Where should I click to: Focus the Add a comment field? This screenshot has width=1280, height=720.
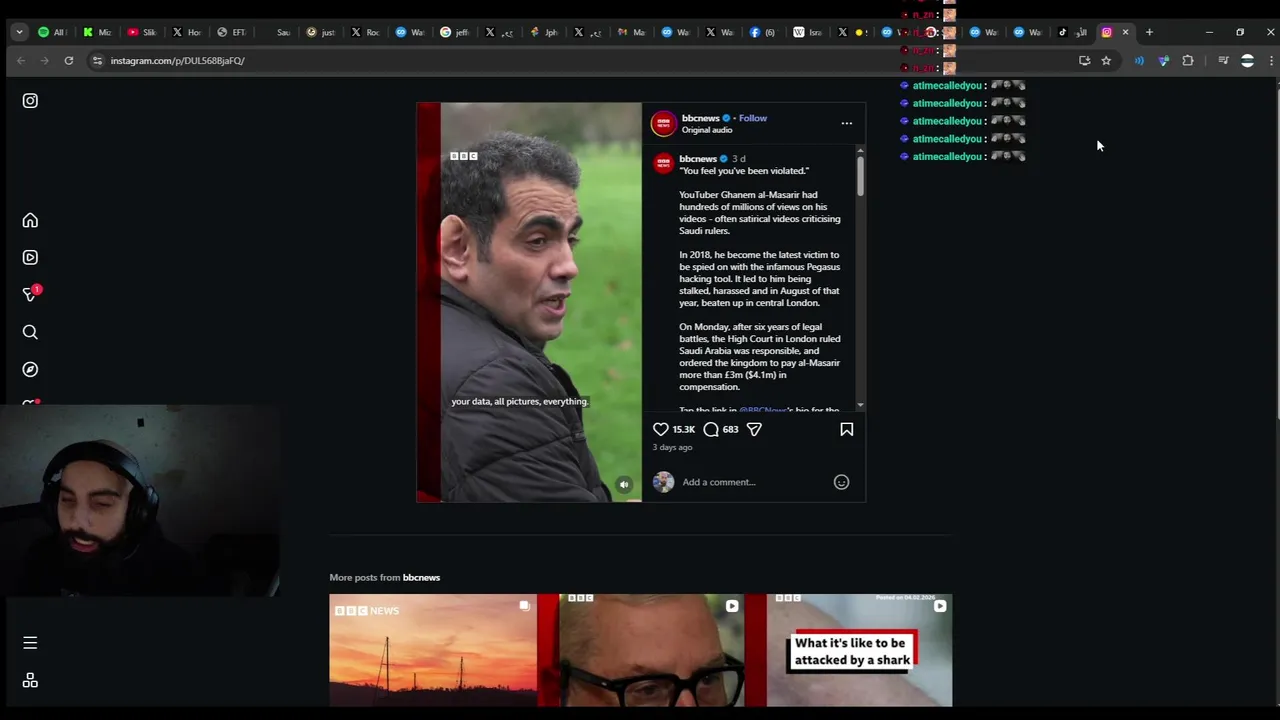click(755, 482)
